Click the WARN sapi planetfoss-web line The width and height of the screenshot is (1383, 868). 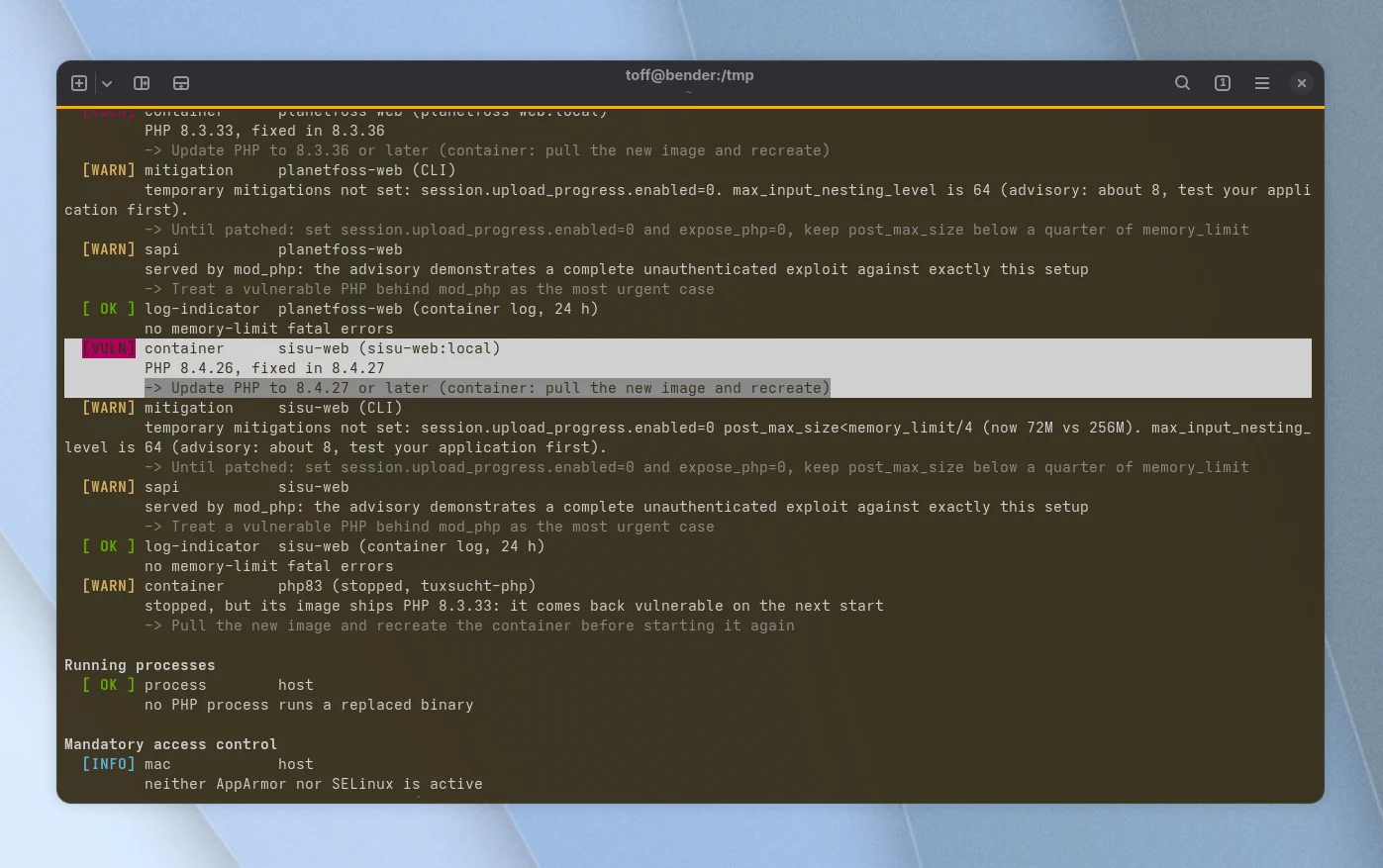point(243,249)
